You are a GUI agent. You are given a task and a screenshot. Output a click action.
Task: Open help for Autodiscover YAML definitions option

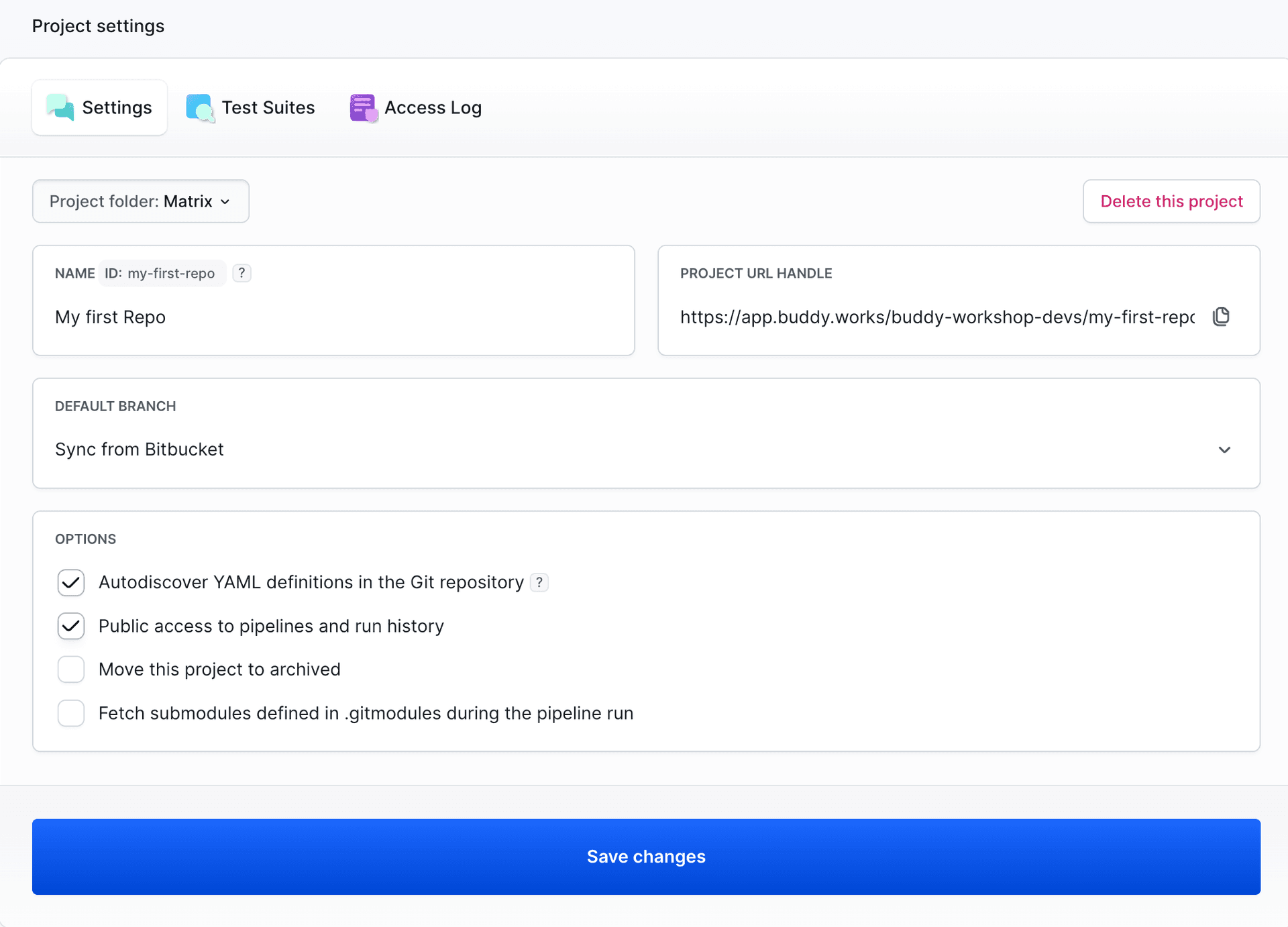(539, 582)
